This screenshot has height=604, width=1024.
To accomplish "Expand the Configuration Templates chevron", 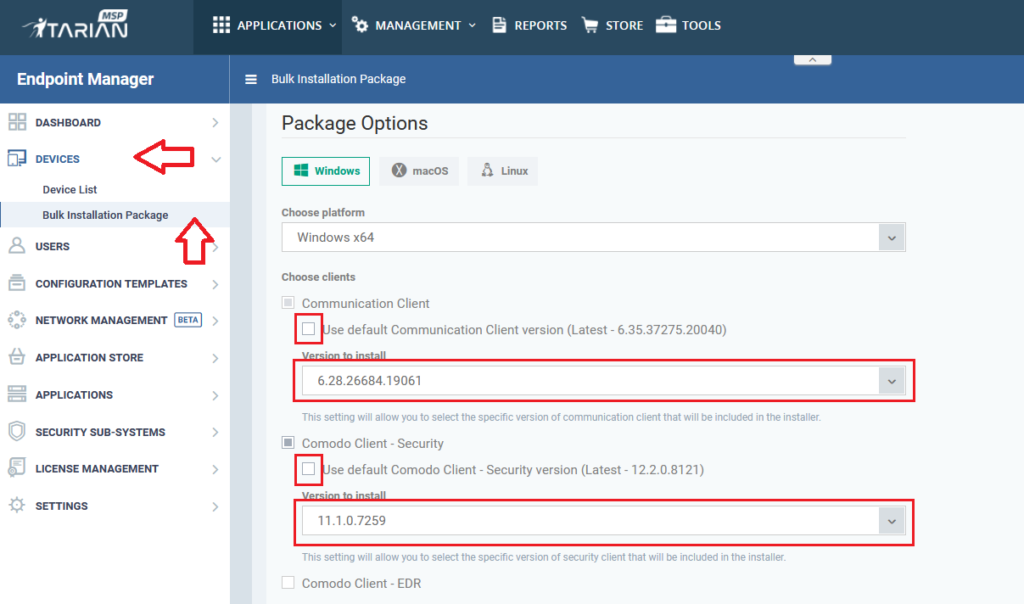I will [216, 284].
